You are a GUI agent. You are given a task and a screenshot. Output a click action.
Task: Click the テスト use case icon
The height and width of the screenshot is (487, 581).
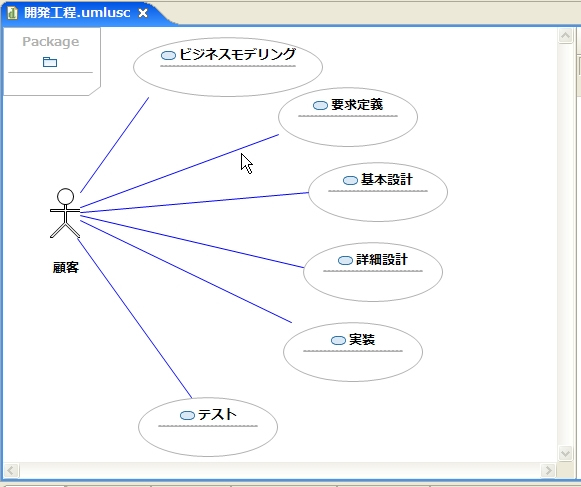(x=187, y=415)
